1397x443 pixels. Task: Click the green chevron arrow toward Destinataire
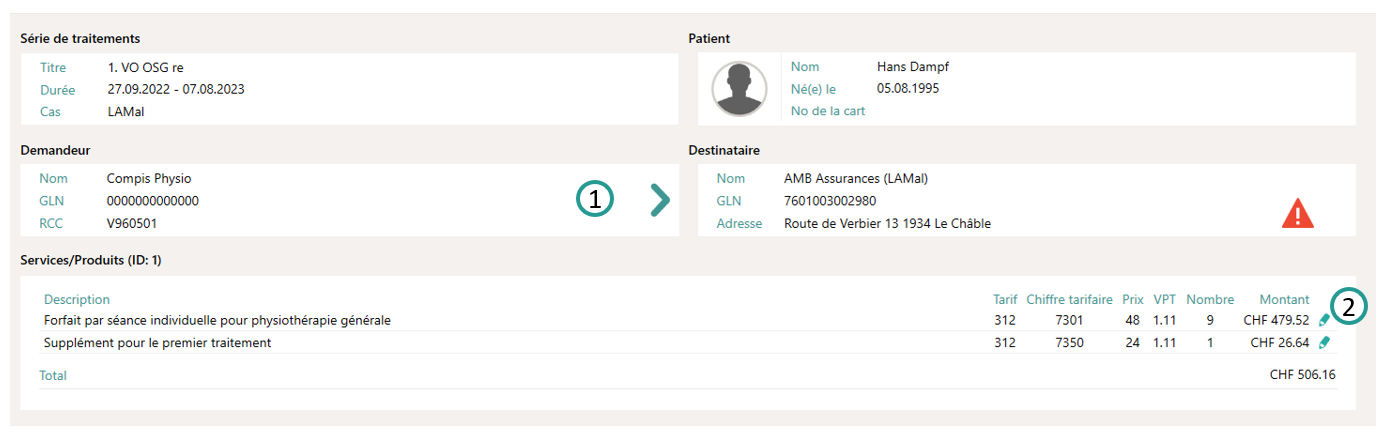[x=660, y=200]
